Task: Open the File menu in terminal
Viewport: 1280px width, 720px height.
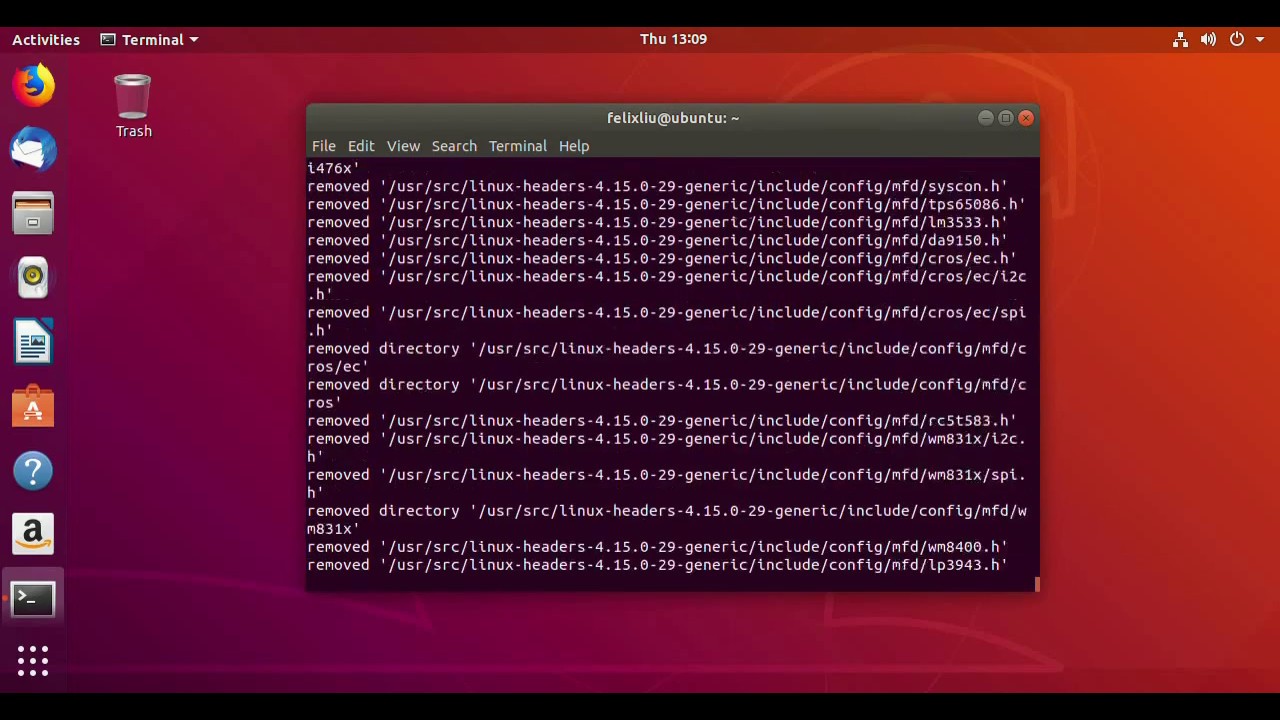Action: pos(323,146)
